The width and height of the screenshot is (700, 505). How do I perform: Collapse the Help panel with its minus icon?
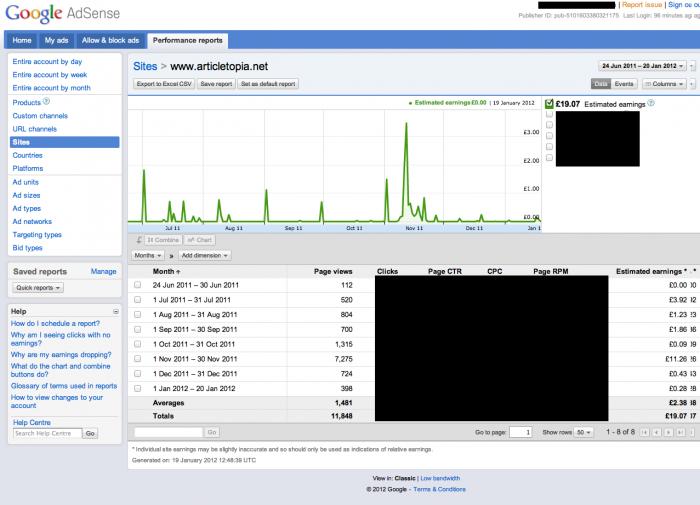[116, 311]
